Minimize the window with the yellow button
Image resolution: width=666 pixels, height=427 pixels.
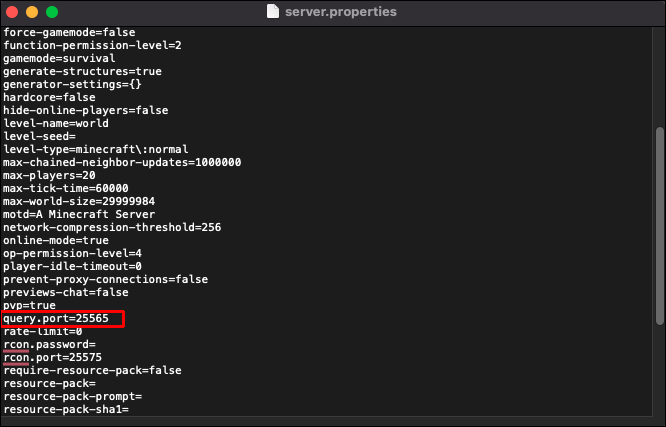click(x=32, y=12)
